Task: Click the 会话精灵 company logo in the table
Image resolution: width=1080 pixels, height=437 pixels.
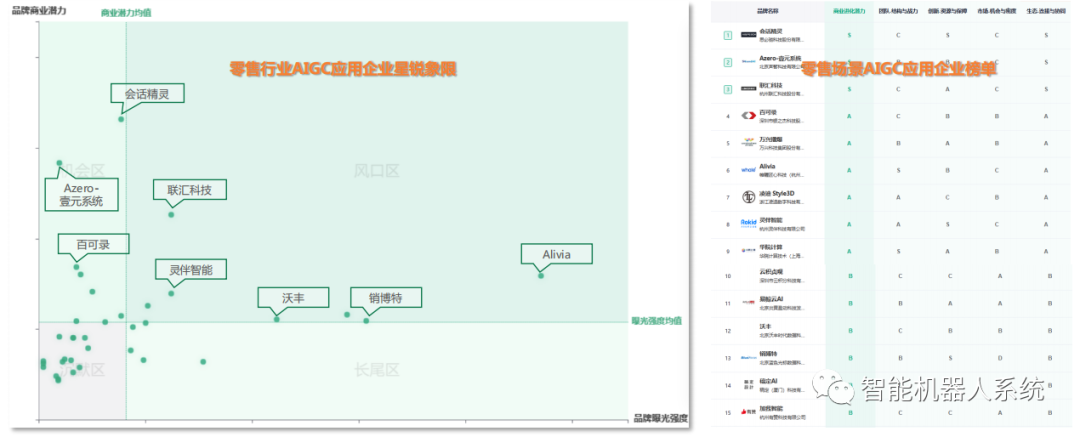Action: point(749,34)
